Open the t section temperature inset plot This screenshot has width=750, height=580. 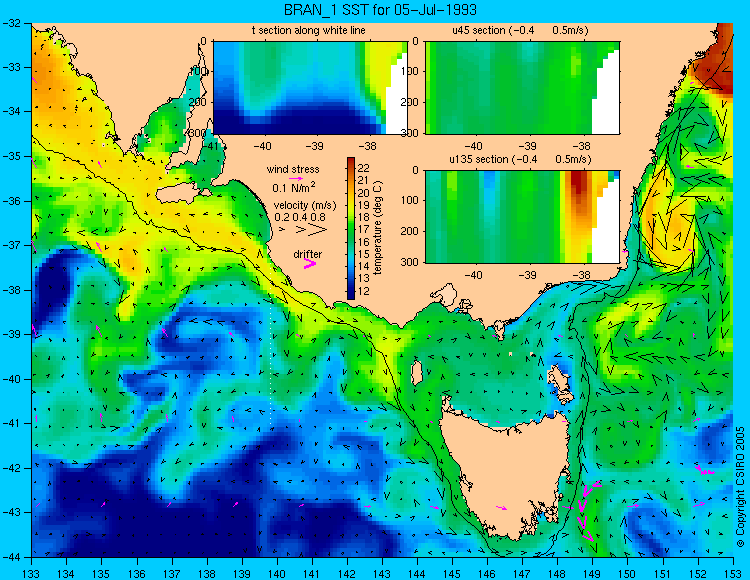(x=310, y=88)
